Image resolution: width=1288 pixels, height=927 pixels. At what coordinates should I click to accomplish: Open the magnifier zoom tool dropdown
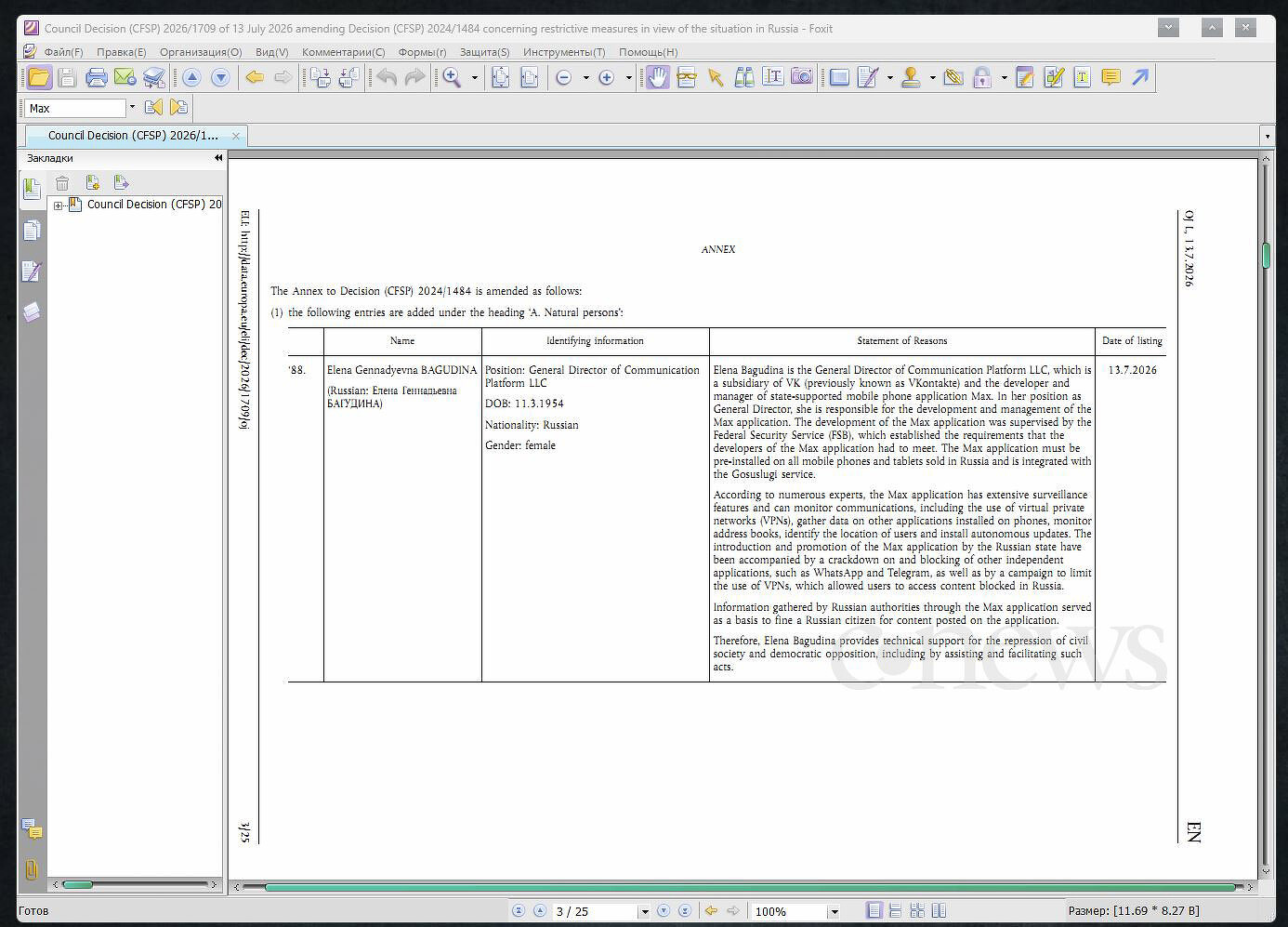pyautogui.click(x=474, y=78)
